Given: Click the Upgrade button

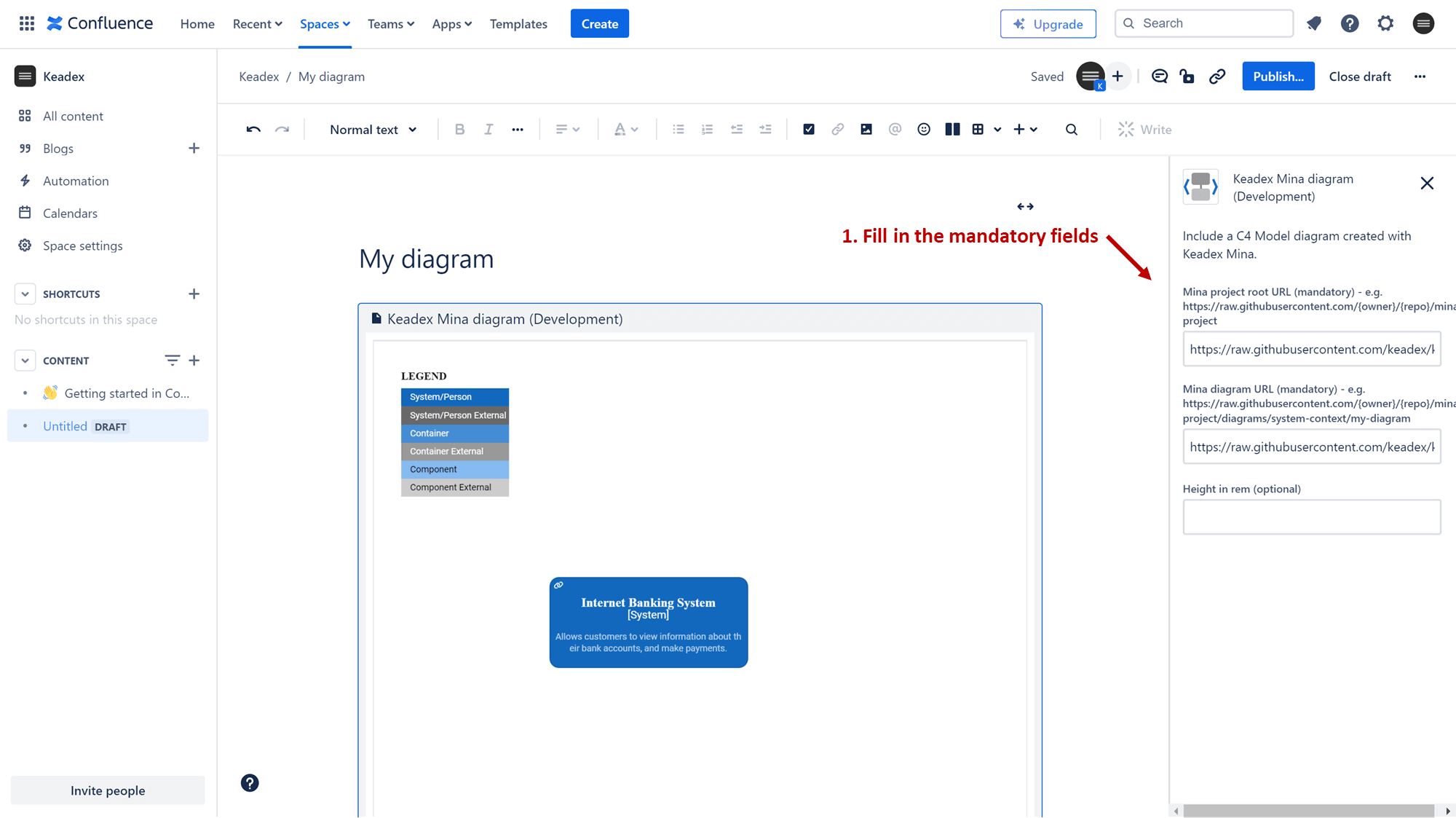Looking at the screenshot, I should [1048, 24].
